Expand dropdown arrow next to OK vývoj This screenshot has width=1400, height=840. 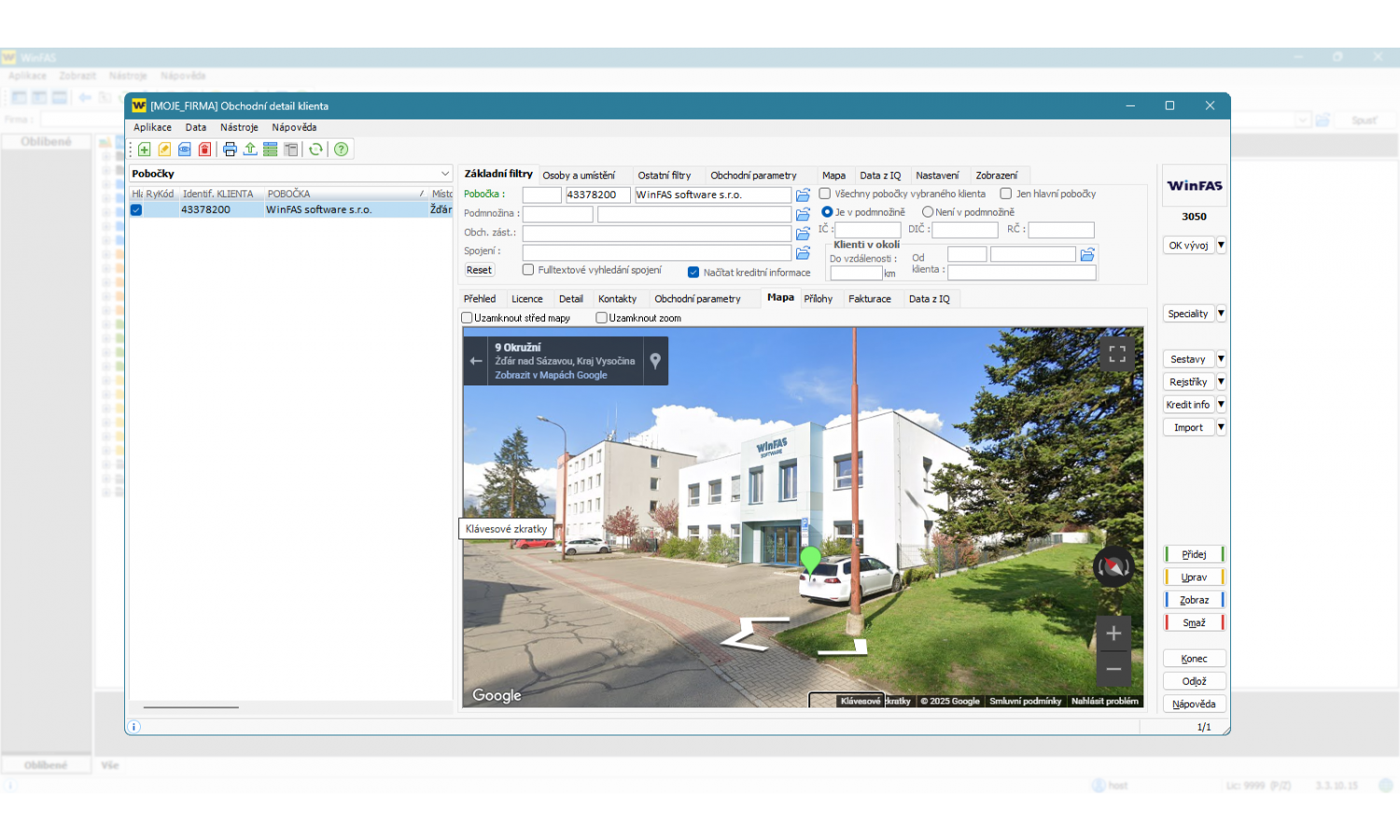(1221, 245)
